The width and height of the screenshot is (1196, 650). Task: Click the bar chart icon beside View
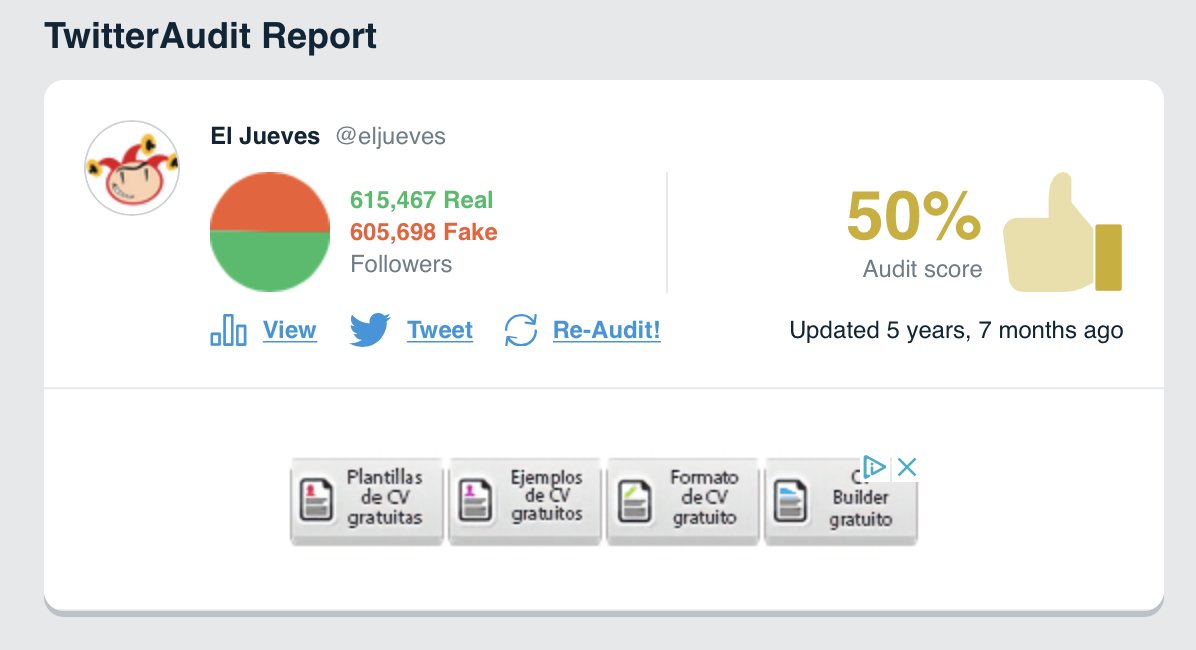(x=228, y=330)
